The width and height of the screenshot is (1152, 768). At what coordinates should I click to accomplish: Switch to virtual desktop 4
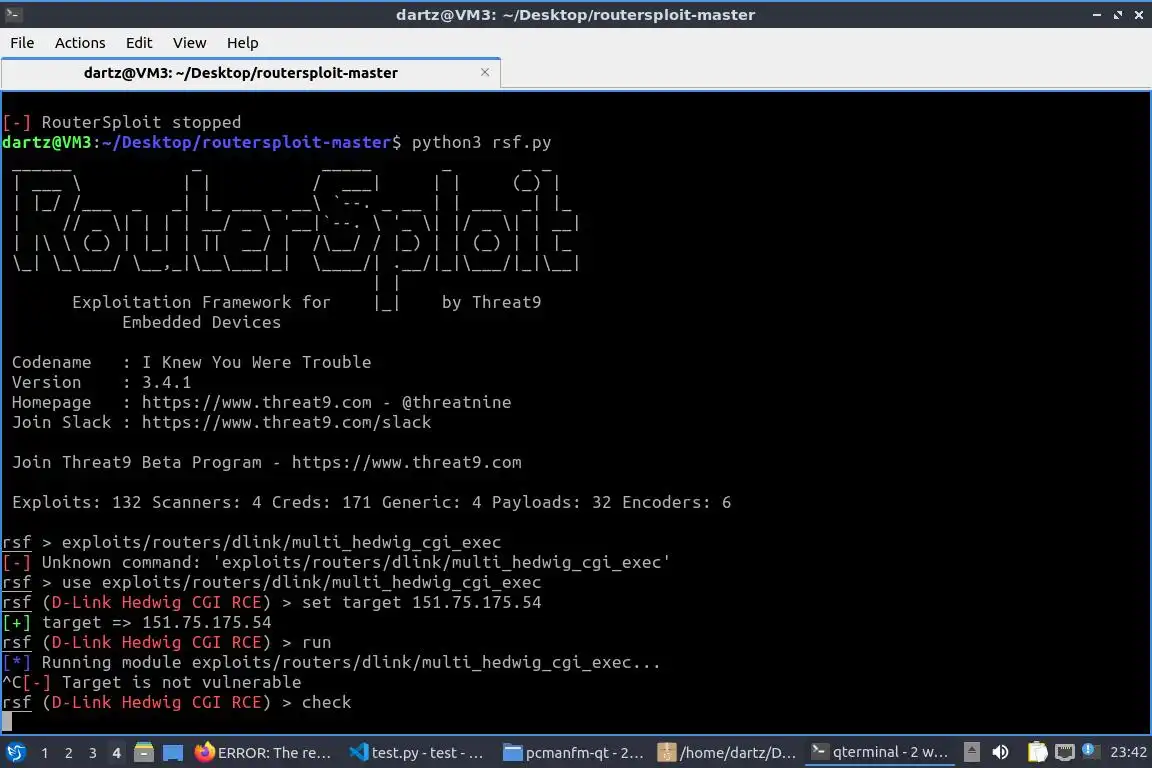click(x=116, y=753)
